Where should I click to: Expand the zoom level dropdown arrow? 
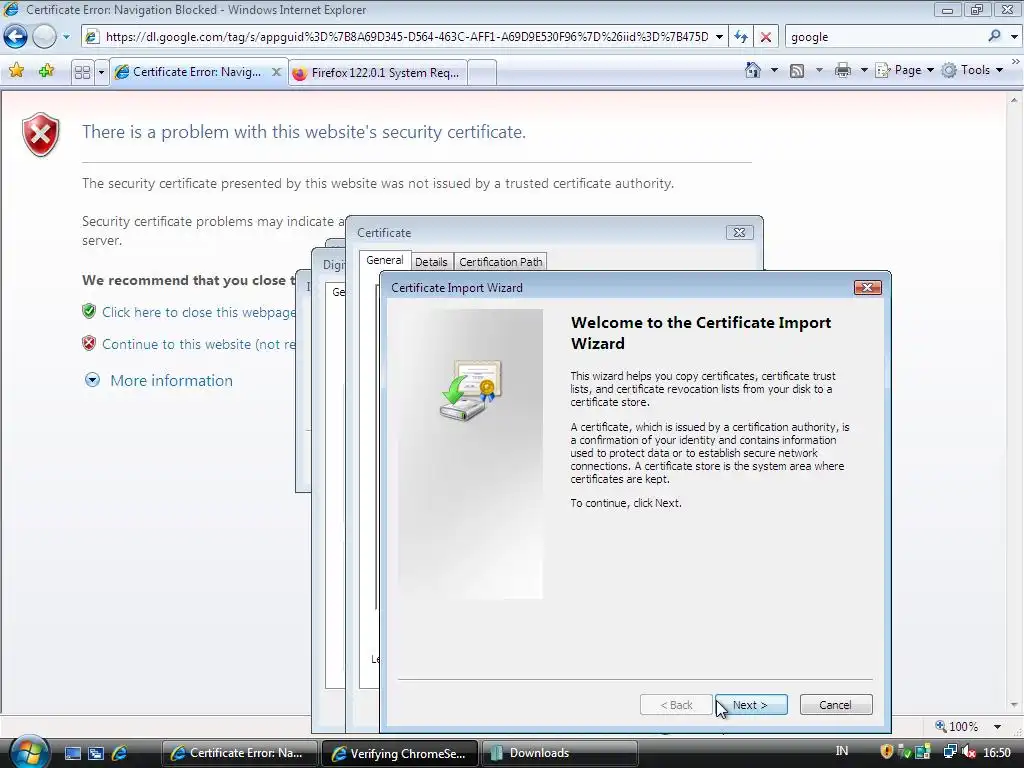[x=997, y=726]
